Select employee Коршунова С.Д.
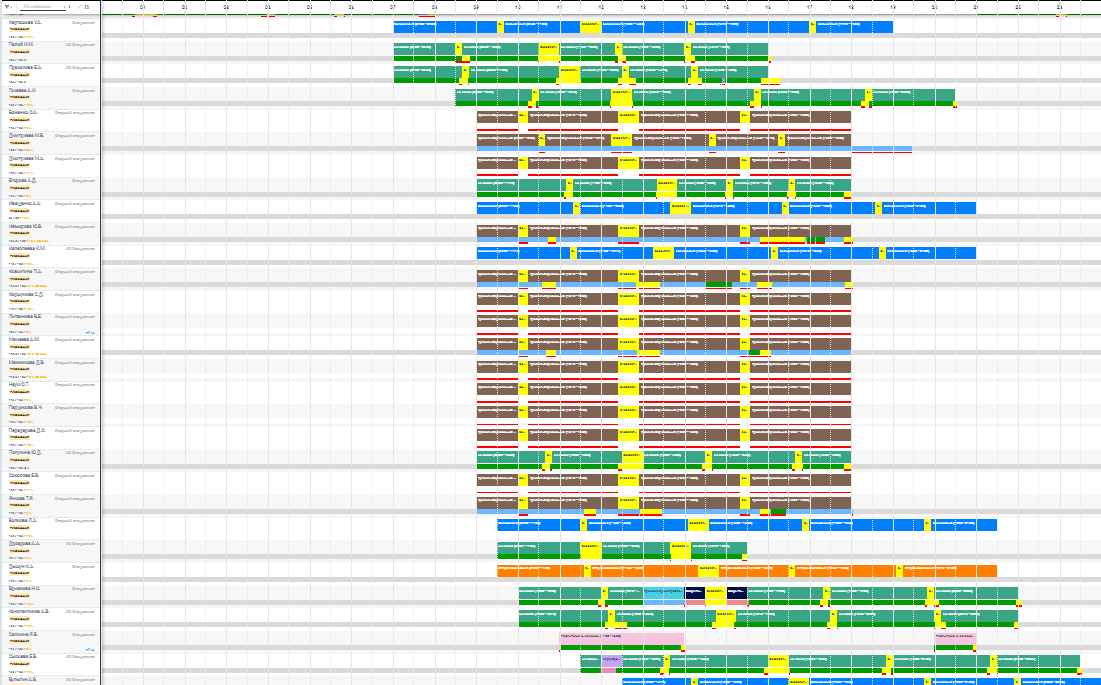1101x685 pixels. pos(26,294)
